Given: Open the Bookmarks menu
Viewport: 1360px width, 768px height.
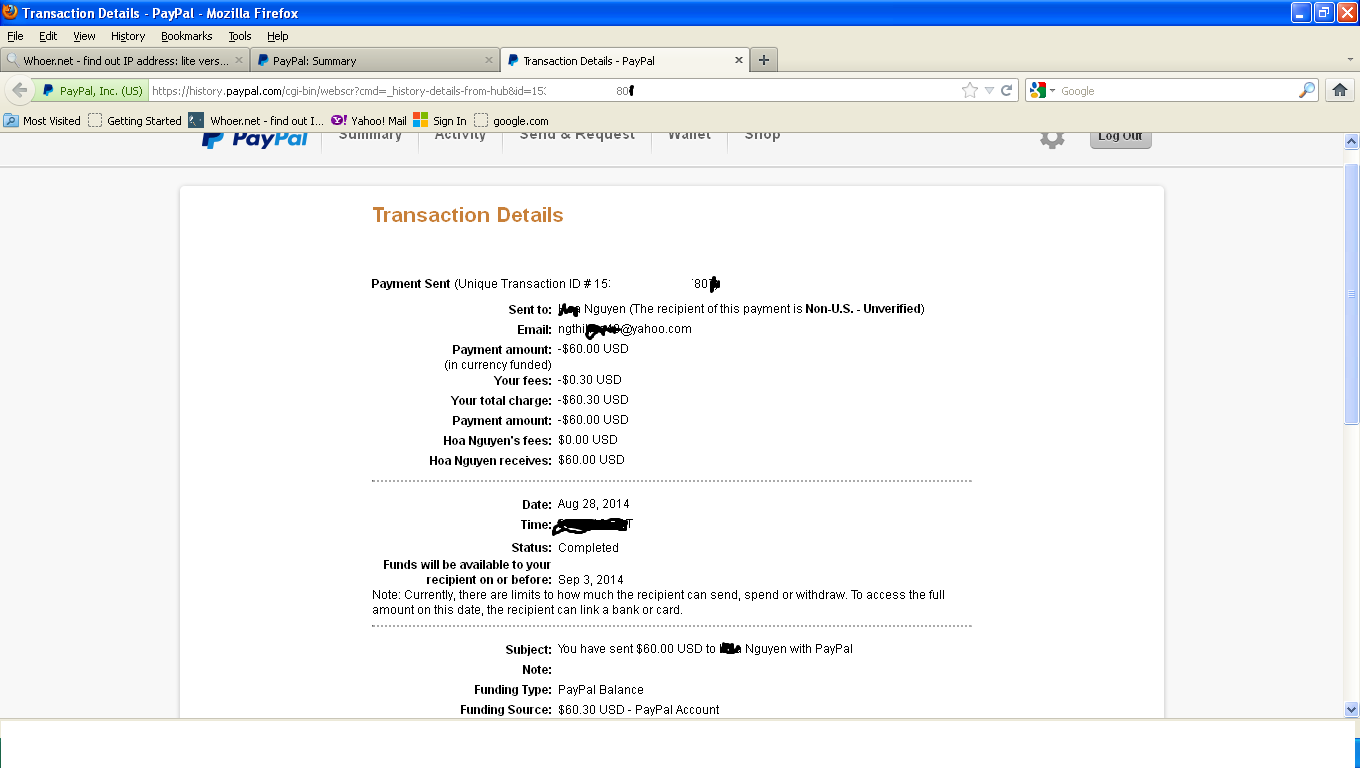Looking at the screenshot, I should pyautogui.click(x=187, y=36).
